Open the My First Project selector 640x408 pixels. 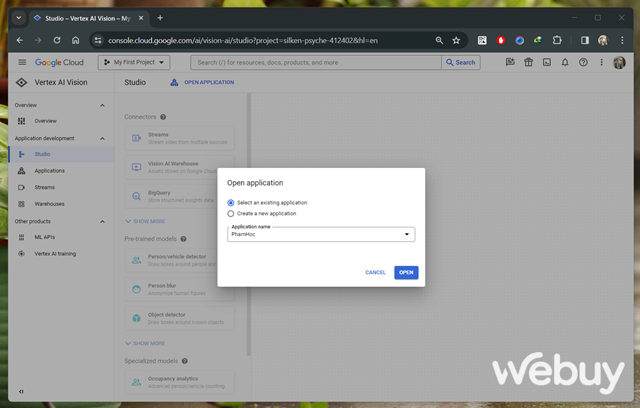pyautogui.click(x=134, y=62)
